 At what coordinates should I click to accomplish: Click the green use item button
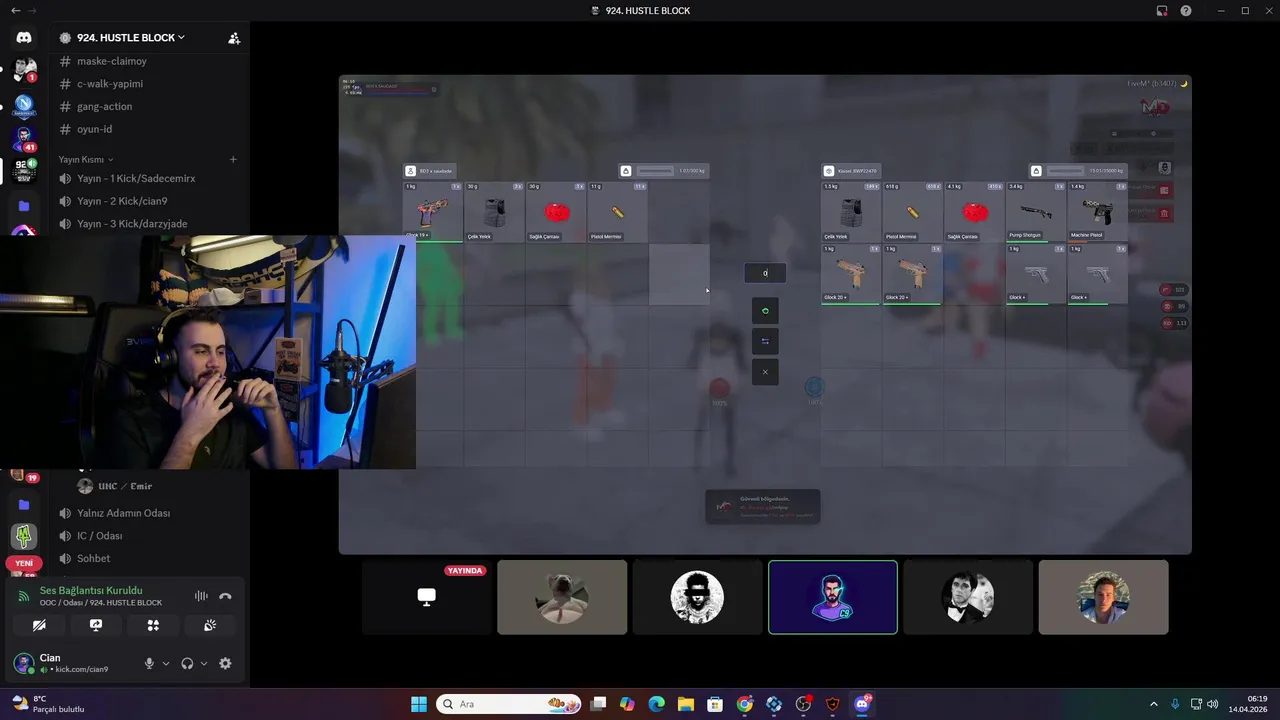(765, 311)
